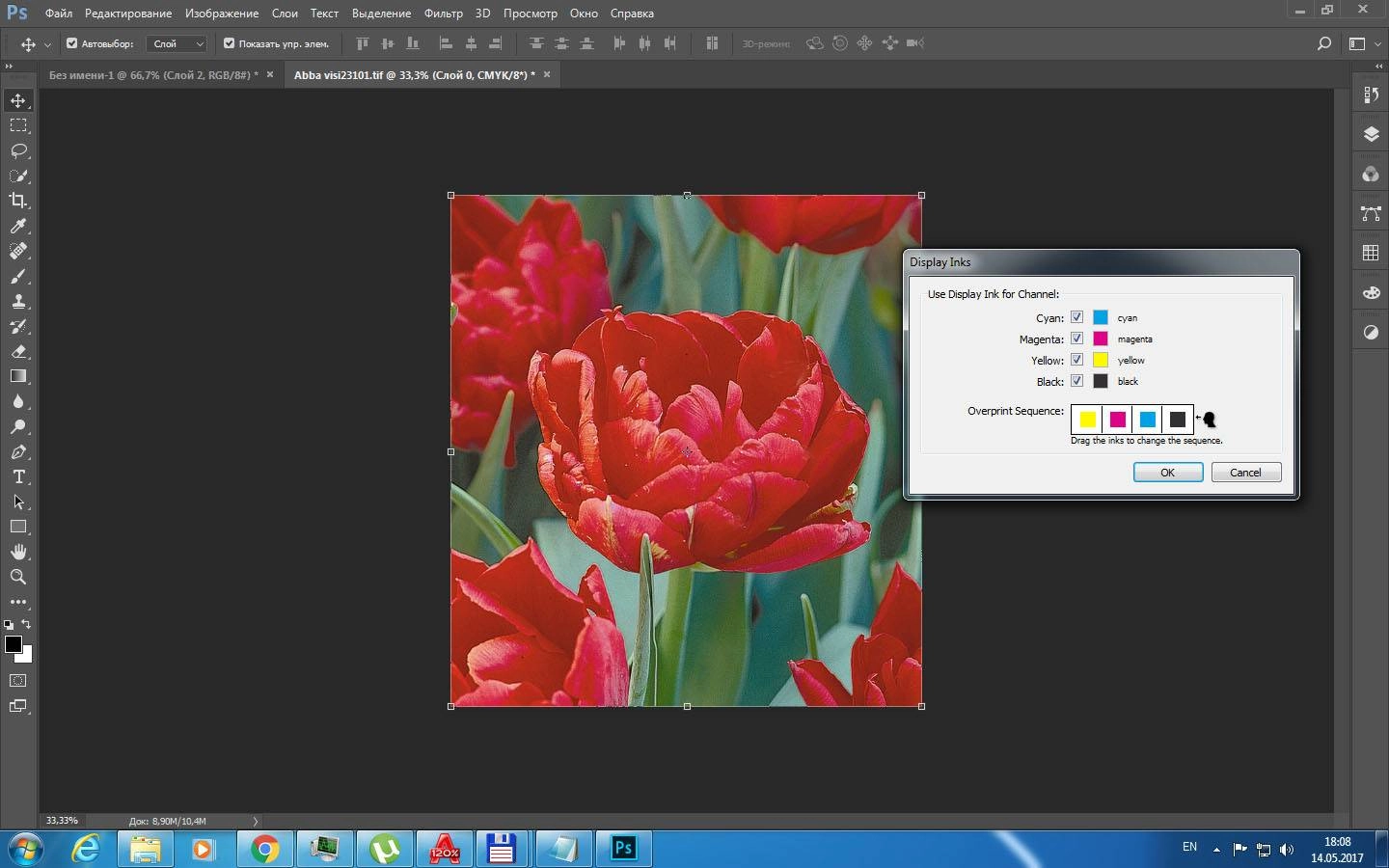Select the Zoom tool
Viewport: 1389px width, 868px height.
pyautogui.click(x=18, y=577)
